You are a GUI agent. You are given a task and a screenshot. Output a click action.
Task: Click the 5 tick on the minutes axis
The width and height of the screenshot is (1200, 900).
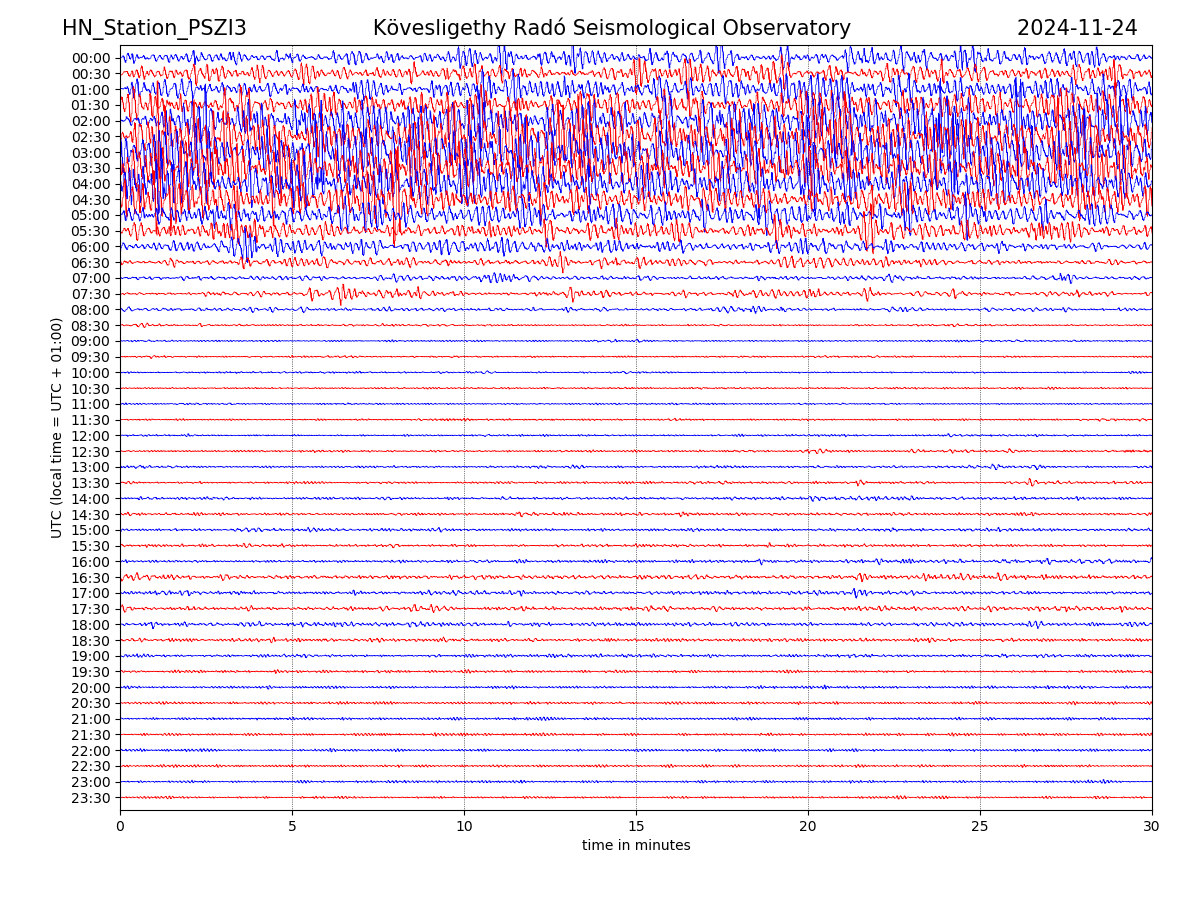pos(292,827)
